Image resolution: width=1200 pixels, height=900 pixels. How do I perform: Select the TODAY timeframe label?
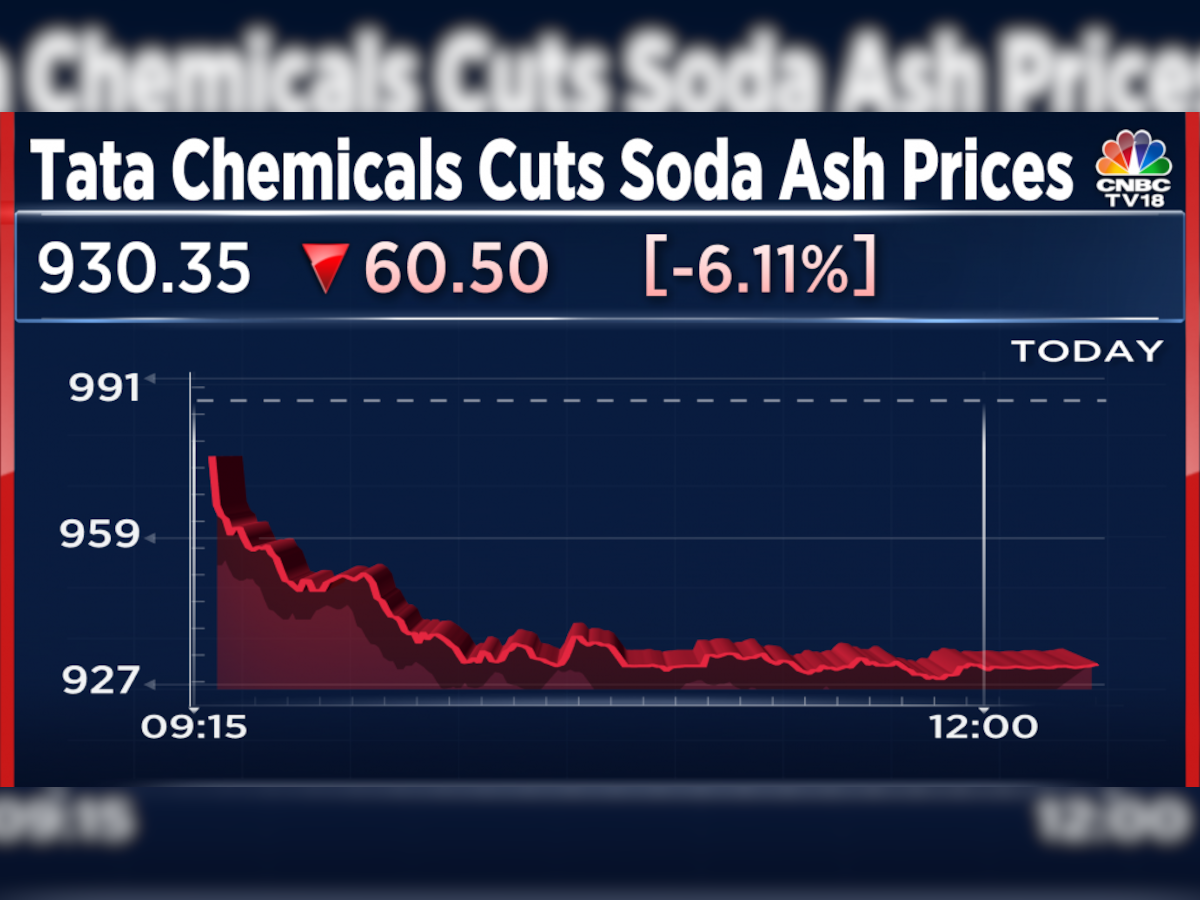point(1087,351)
